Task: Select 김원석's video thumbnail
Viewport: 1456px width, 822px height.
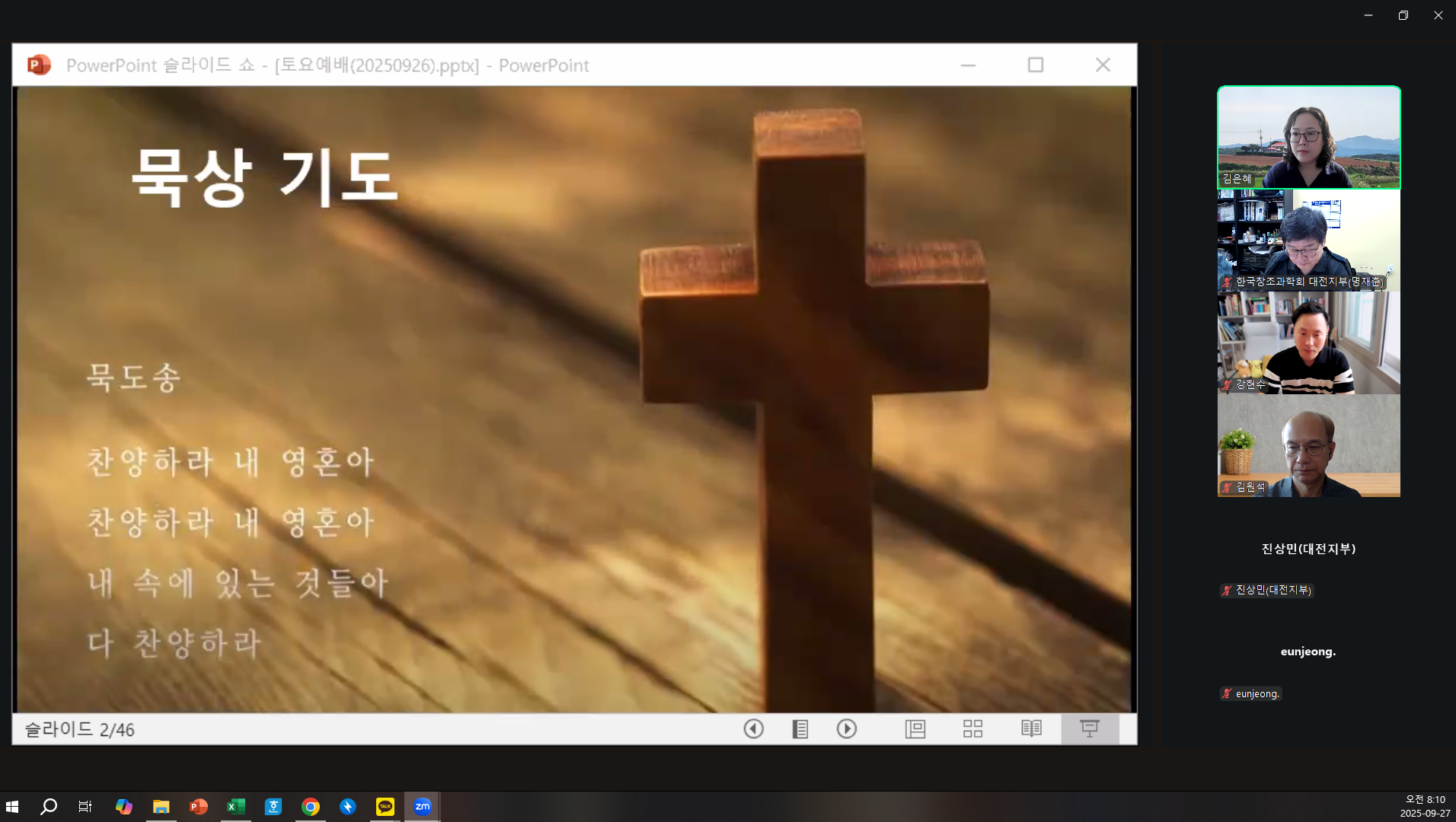Action: coord(1308,446)
